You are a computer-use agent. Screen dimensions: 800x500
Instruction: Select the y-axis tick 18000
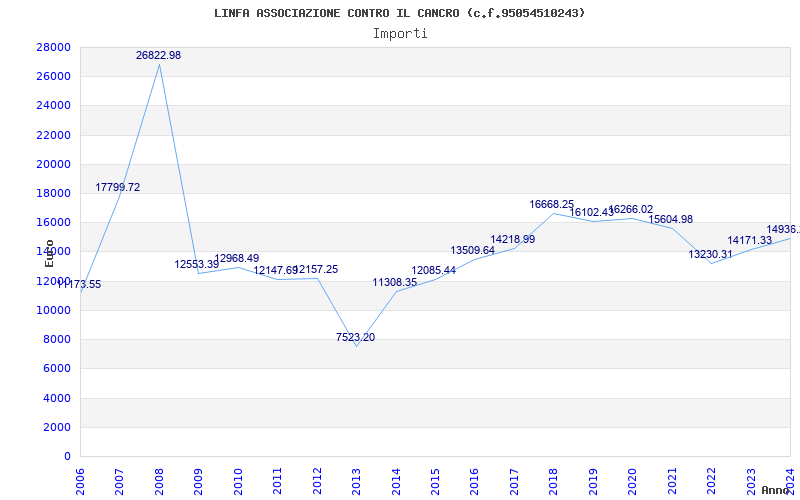[x=54, y=193]
